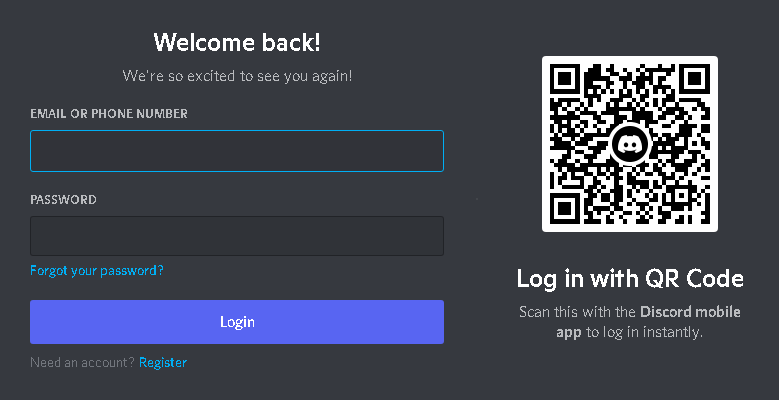The width and height of the screenshot is (779, 400).
Task: Click the 'Scan this with the' text
Action: point(577,312)
